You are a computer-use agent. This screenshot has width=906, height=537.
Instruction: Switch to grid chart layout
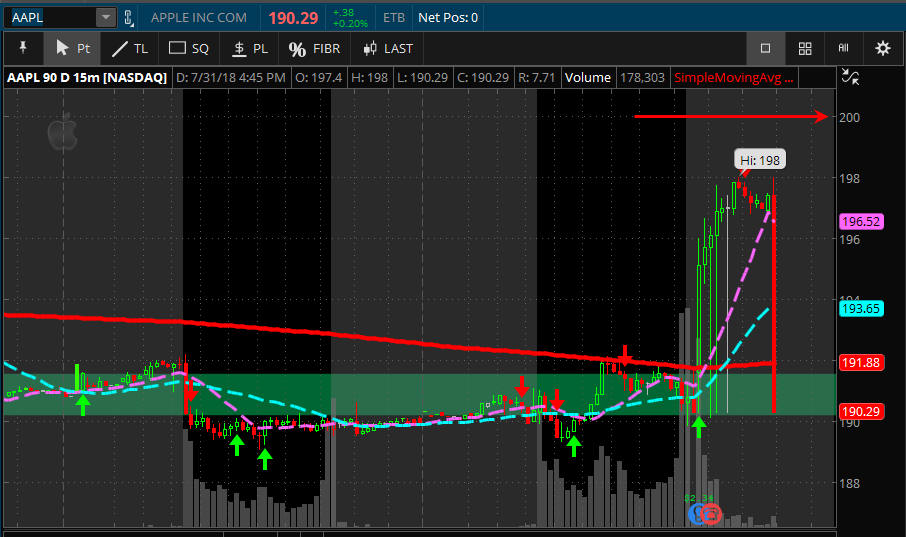click(805, 48)
